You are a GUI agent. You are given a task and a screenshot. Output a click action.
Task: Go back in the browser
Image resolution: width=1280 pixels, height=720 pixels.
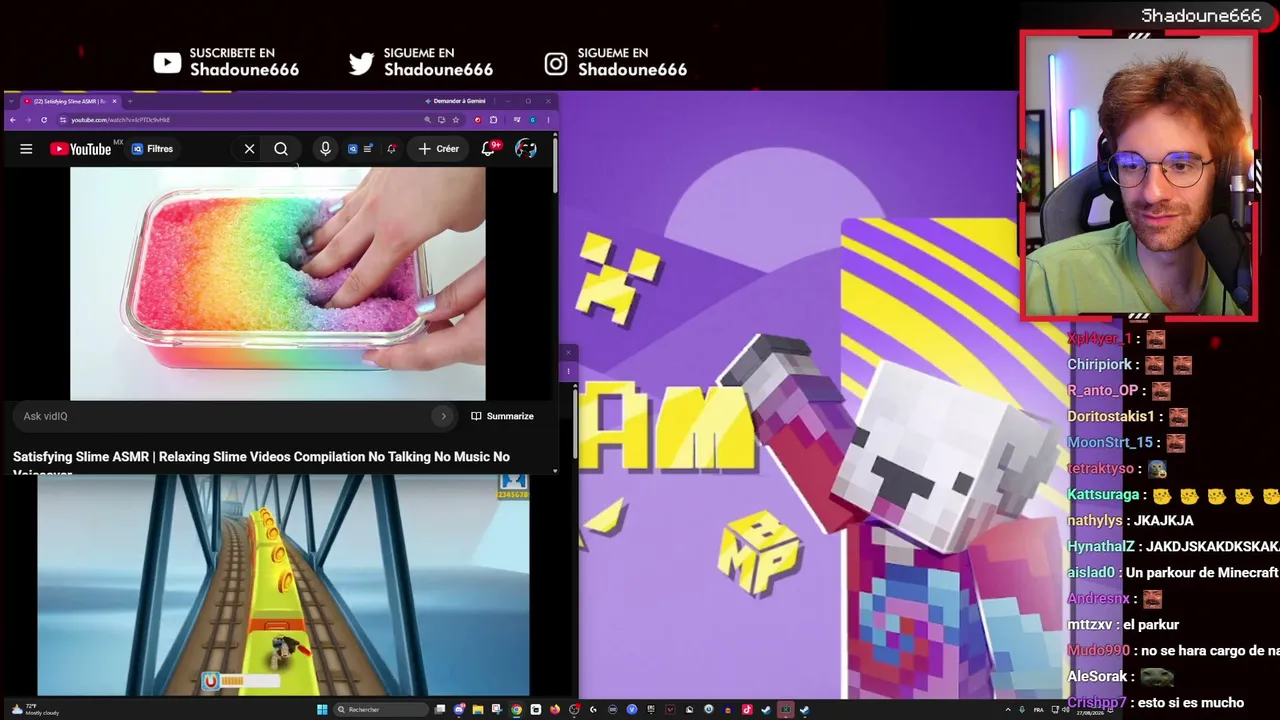pyautogui.click(x=13, y=120)
